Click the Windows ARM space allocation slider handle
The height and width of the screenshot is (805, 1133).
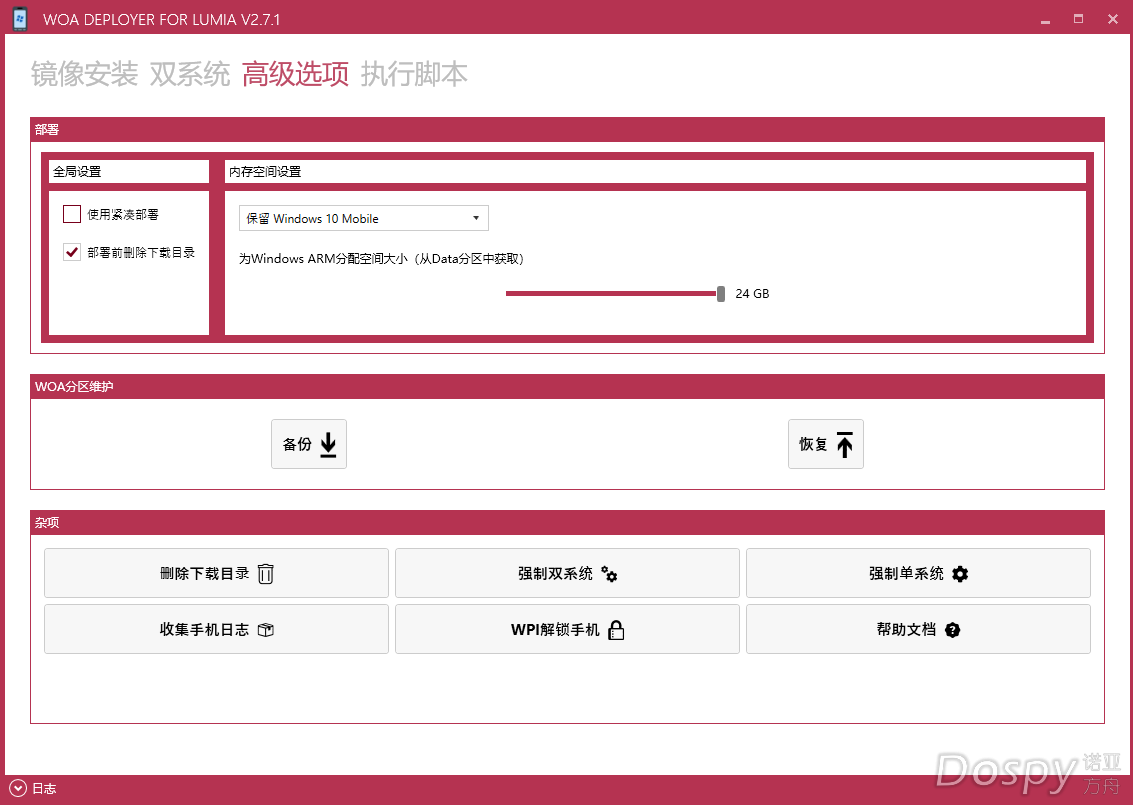[x=721, y=293]
